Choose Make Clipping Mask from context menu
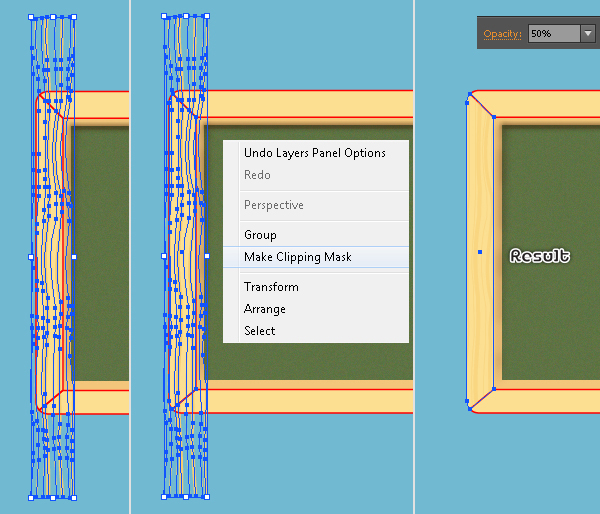The image size is (600, 514). (316, 257)
